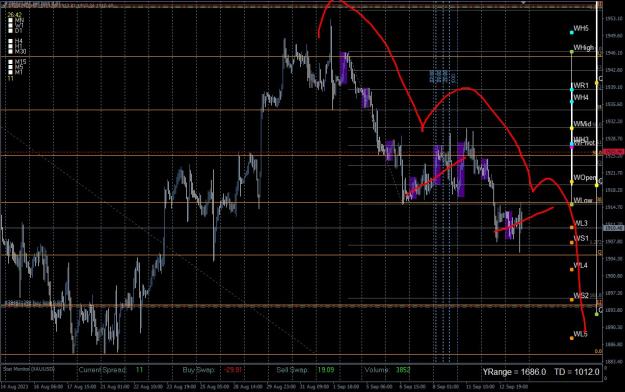The height and width of the screenshot is (392, 625).
Task: Click the 1 Sep 18:00 time label
Action: point(346,386)
